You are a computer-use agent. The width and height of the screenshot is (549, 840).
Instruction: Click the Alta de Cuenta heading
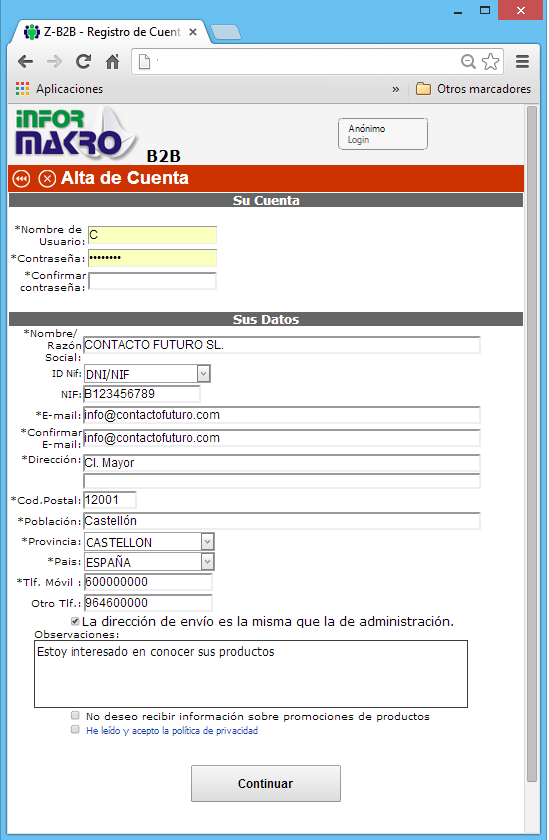coord(125,178)
